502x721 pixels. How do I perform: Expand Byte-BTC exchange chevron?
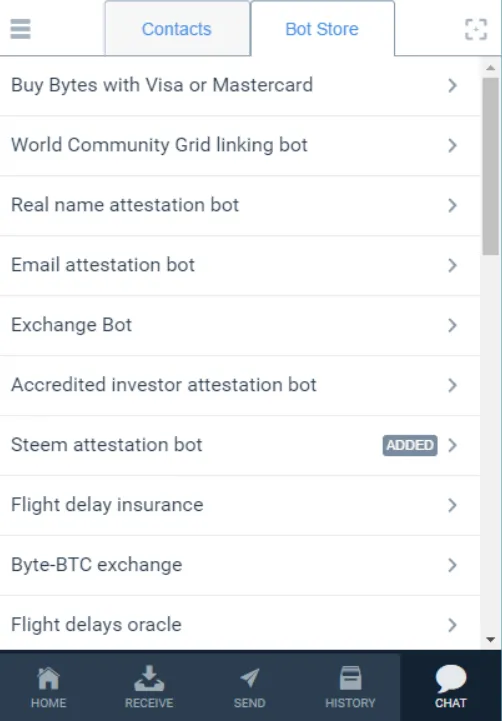coord(452,565)
